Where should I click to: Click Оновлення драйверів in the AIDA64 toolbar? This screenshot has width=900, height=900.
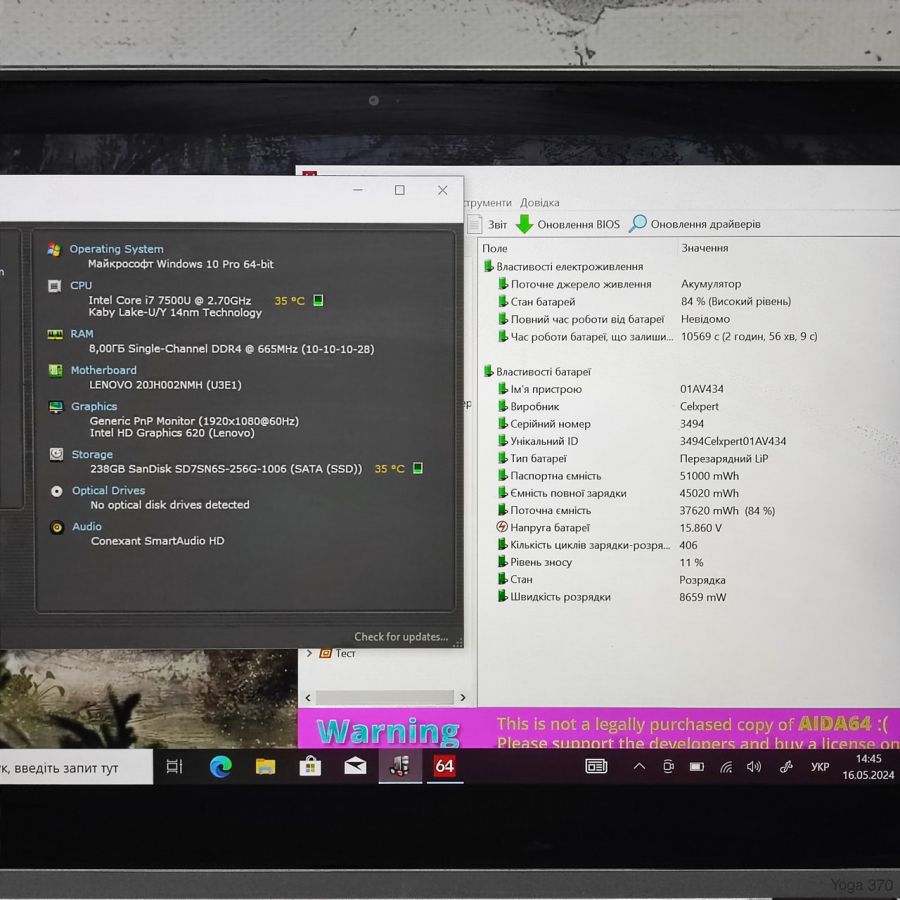(695, 224)
